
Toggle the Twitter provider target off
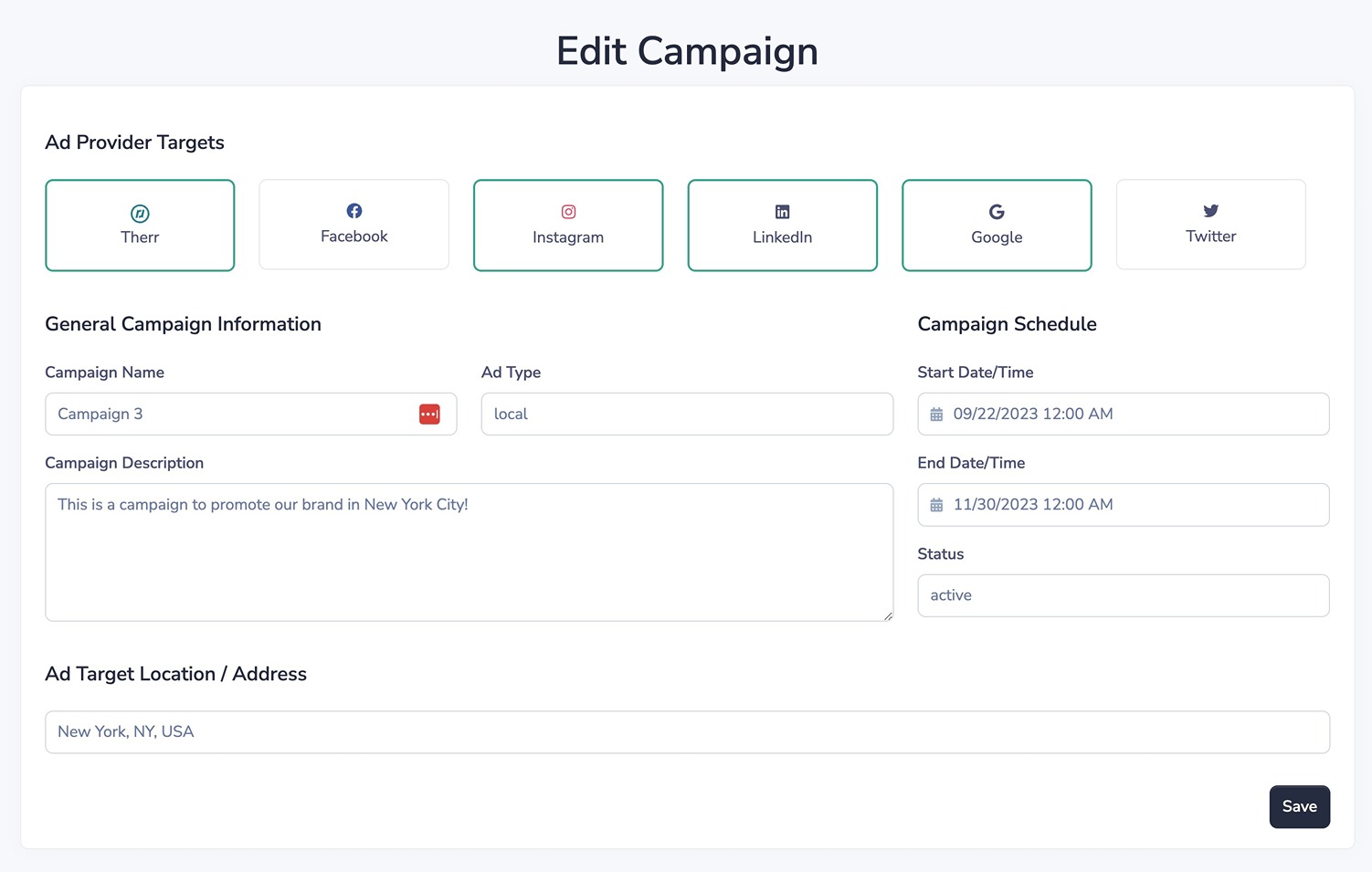click(1210, 224)
